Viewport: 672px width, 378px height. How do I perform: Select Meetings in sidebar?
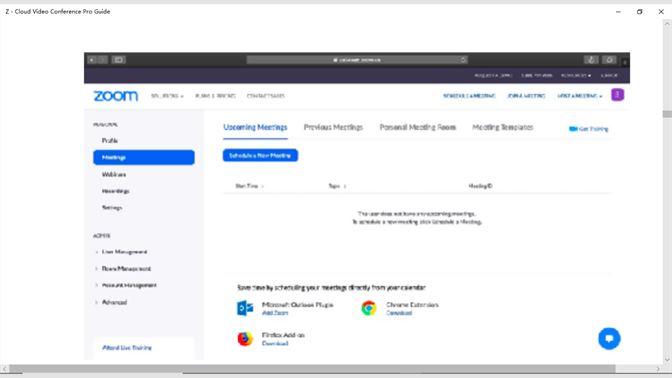pyautogui.click(x=144, y=157)
